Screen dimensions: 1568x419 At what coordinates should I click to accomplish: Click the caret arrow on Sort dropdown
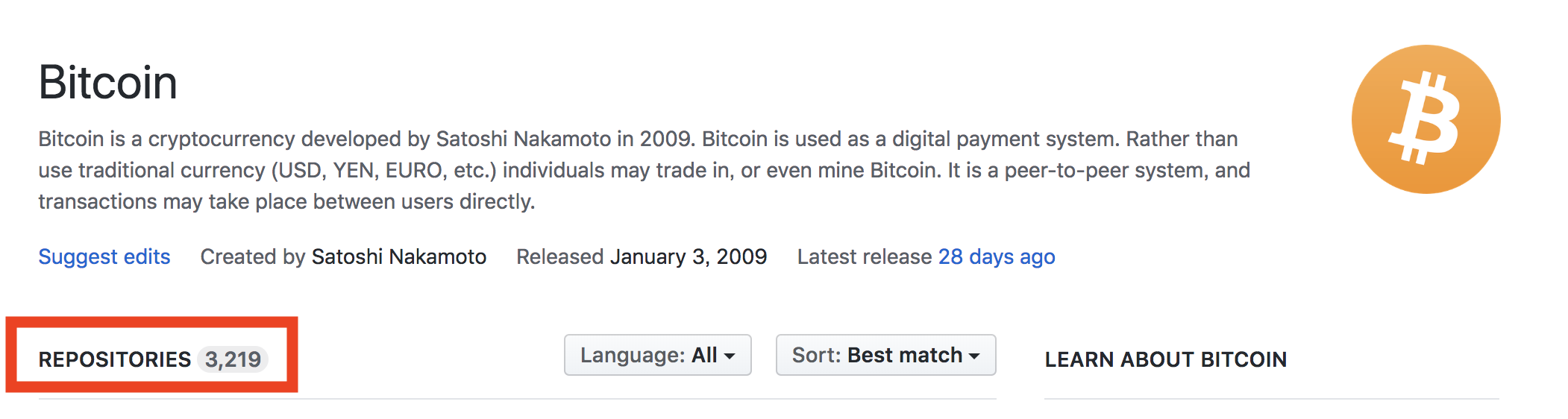click(974, 356)
